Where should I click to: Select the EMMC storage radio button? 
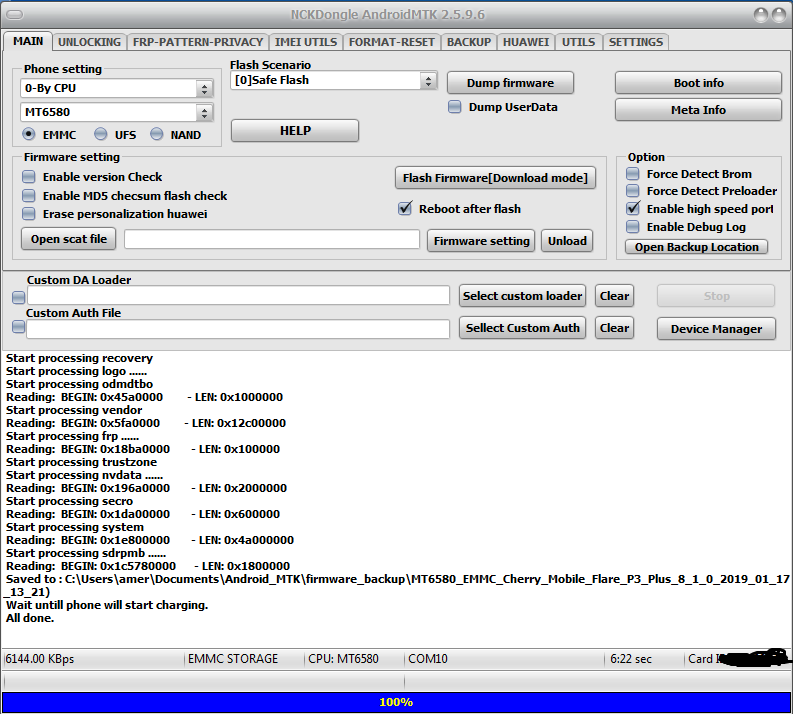(29, 135)
